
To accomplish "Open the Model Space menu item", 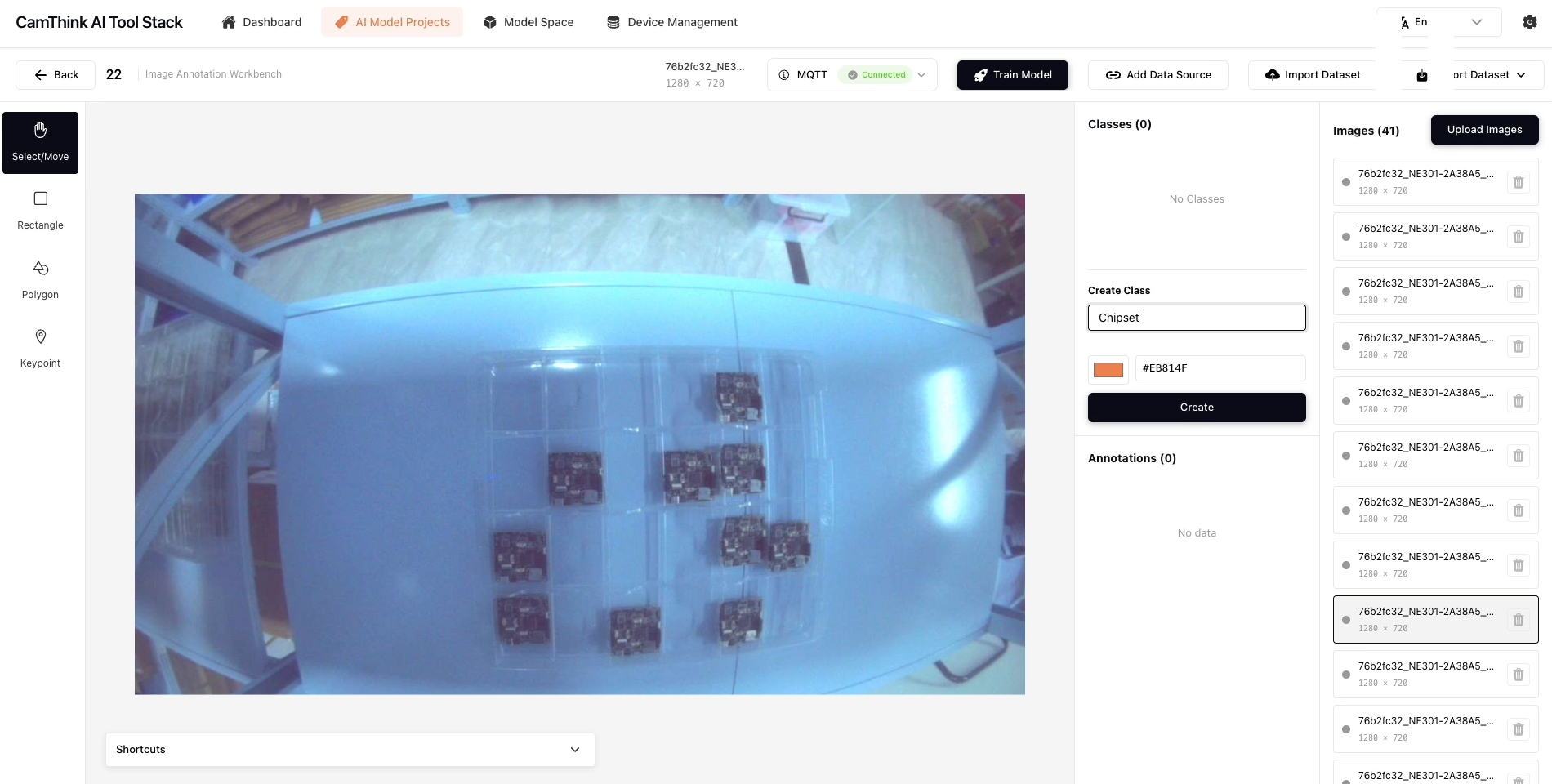I will click(528, 22).
